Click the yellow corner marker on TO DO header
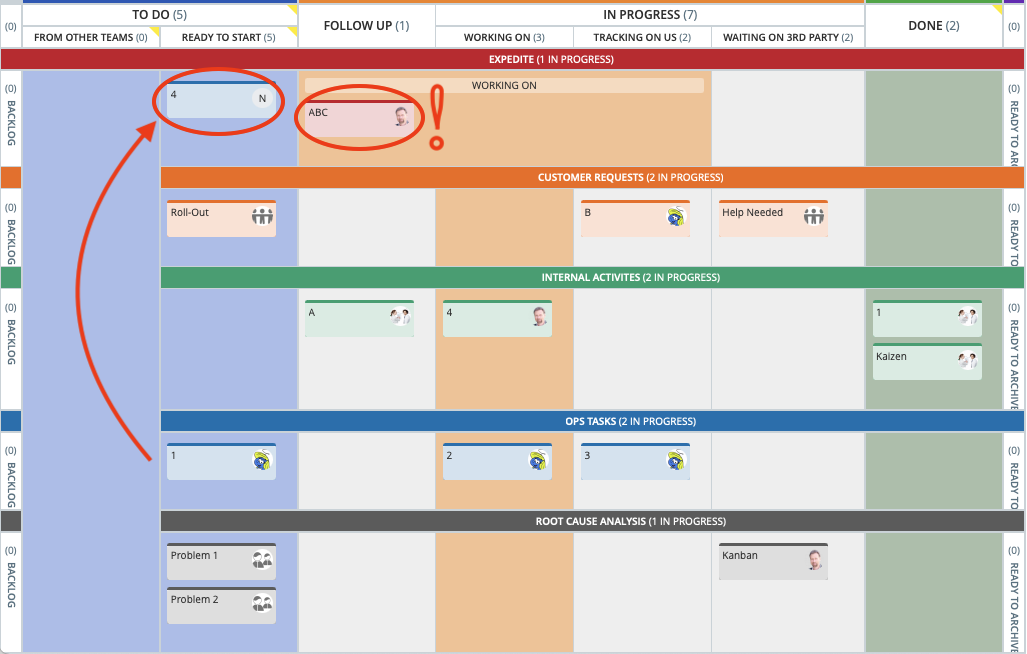1027x654 pixels. (292, 9)
